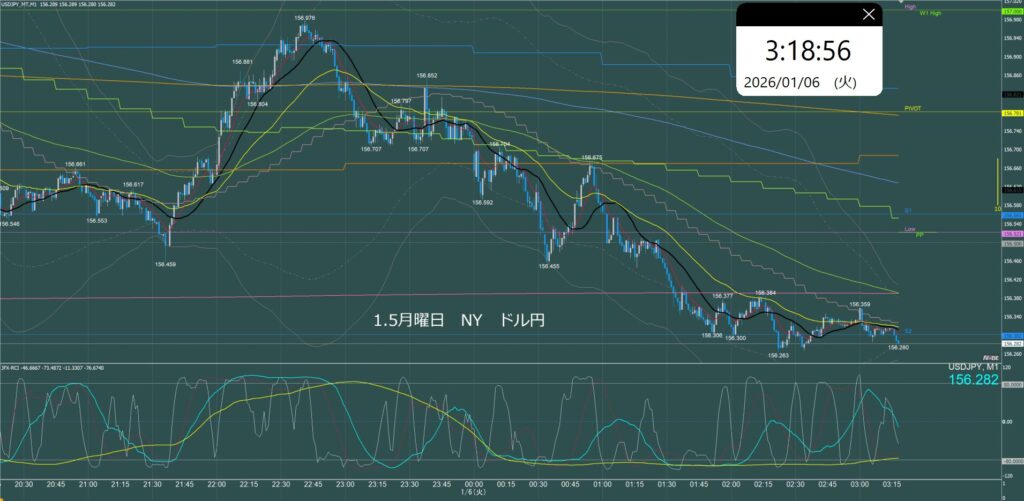
Task: Click the price label 156.661
Action: (76, 164)
